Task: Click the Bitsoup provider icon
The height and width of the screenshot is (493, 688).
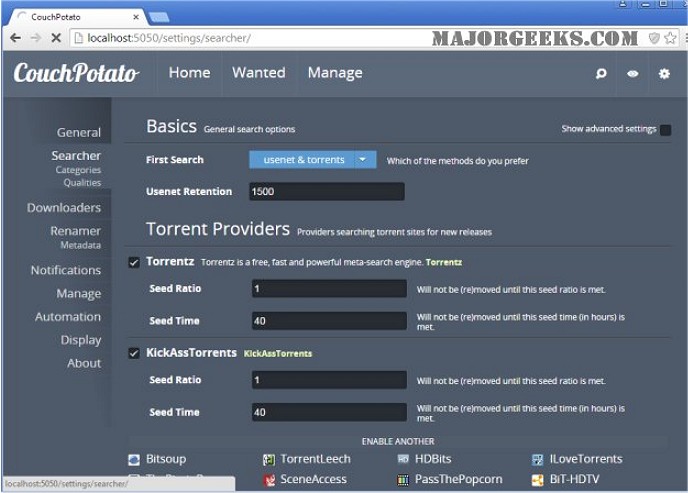Action: 134,460
